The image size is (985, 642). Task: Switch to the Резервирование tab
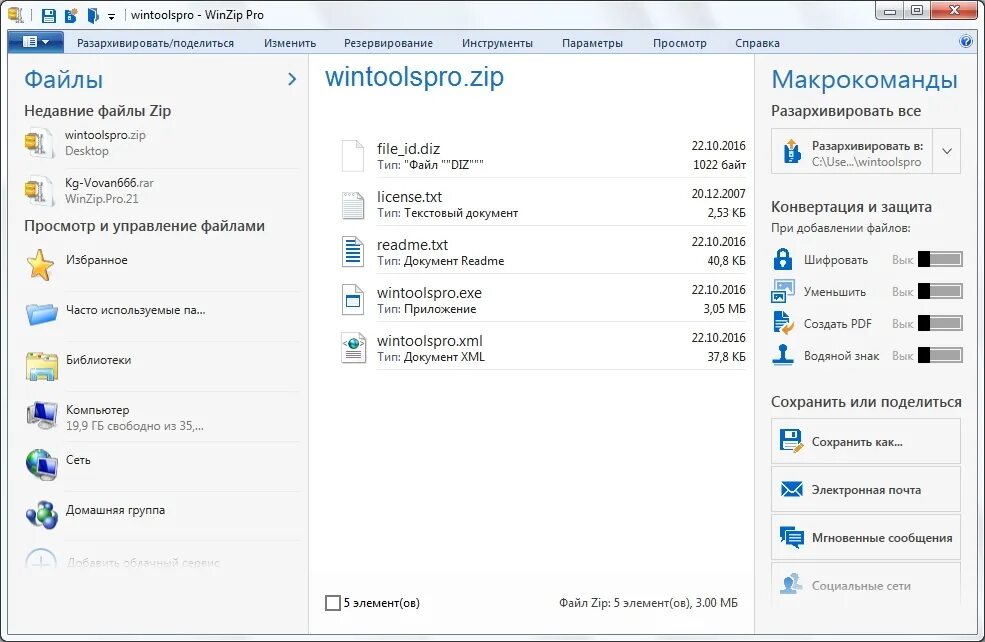[x=388, y=43]
